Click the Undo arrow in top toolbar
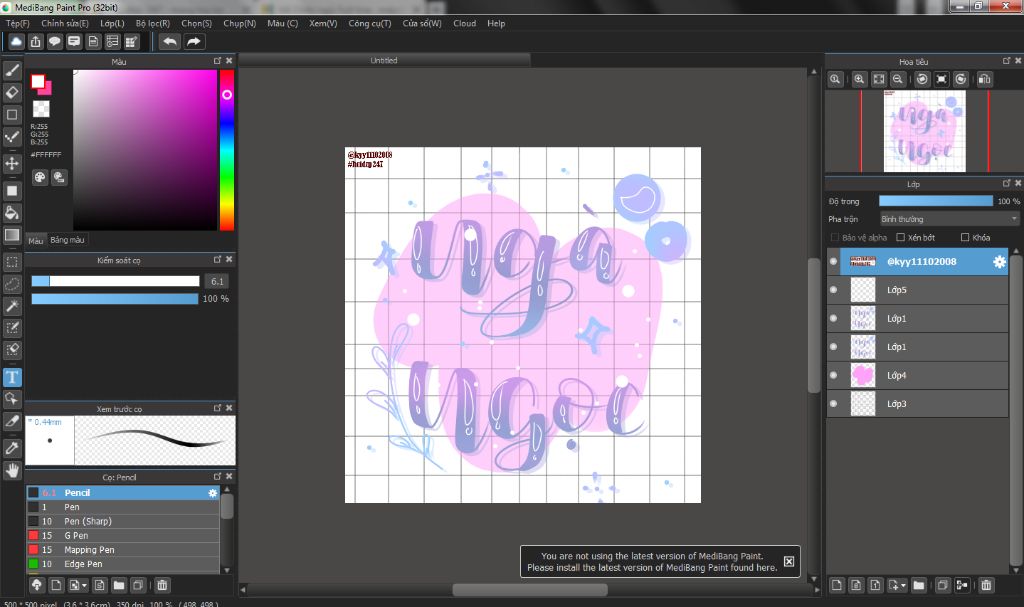Image resolution: width=1024 pixels, height=607 pixels. [170, 42]
